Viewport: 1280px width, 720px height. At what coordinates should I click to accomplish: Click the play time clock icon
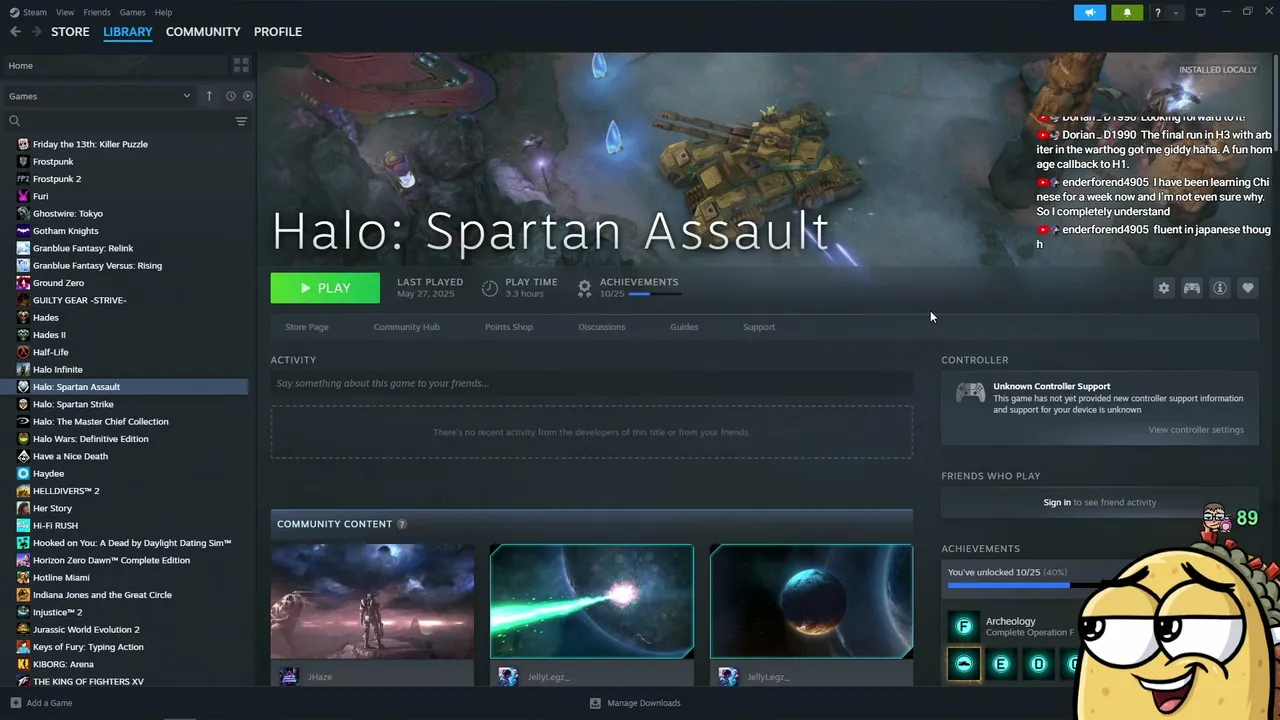click(x=490, y=288)
